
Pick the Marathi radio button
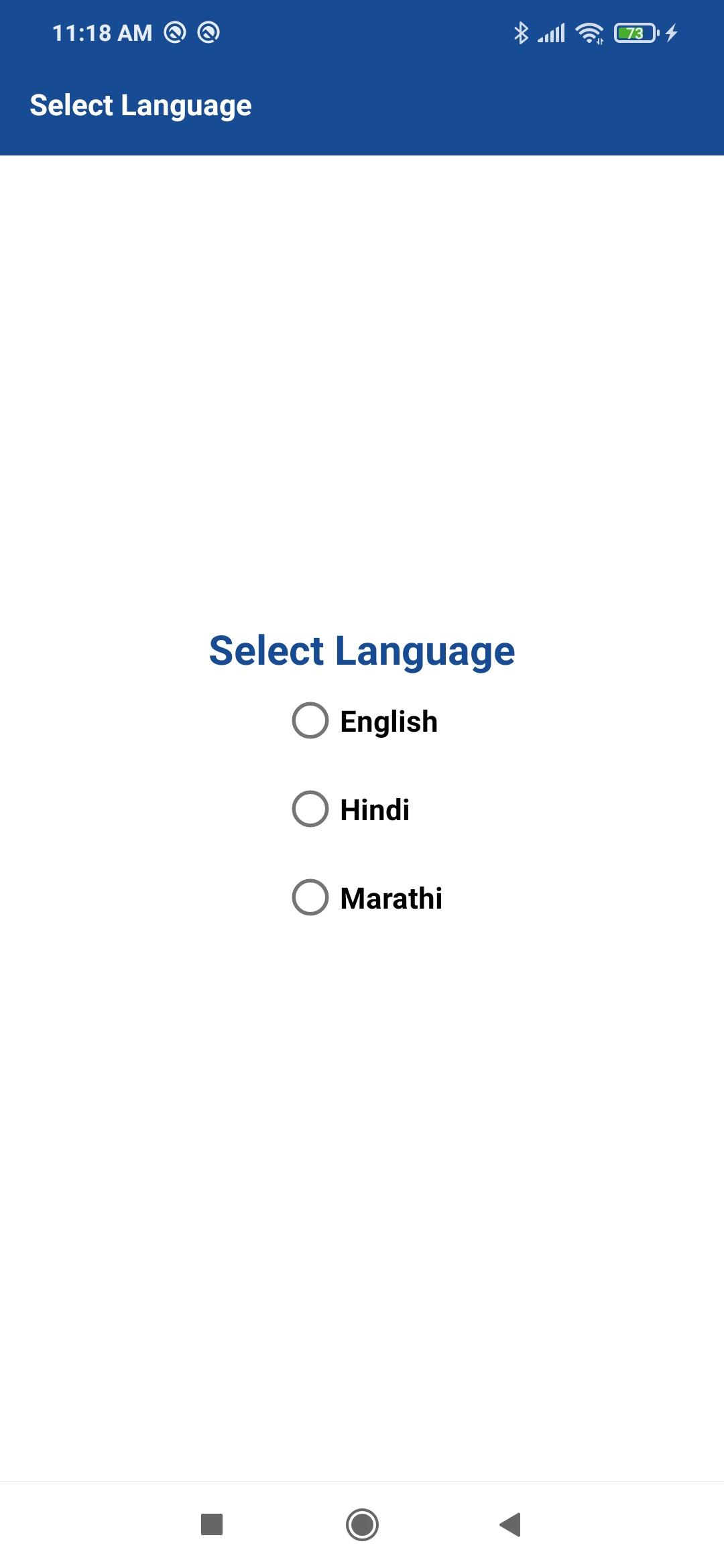(310, 897)
